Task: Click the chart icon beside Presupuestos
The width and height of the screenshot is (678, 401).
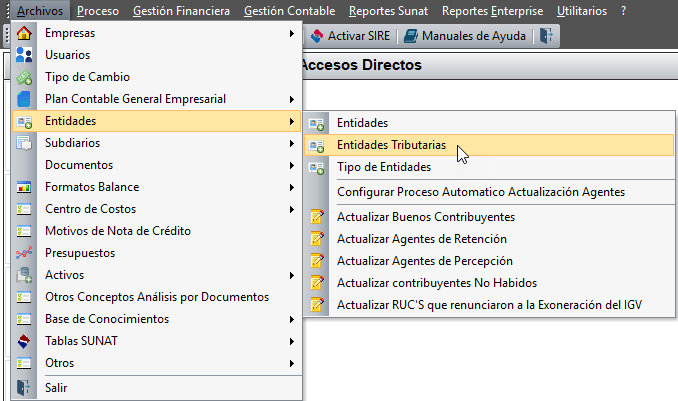Action: point(24,253)
